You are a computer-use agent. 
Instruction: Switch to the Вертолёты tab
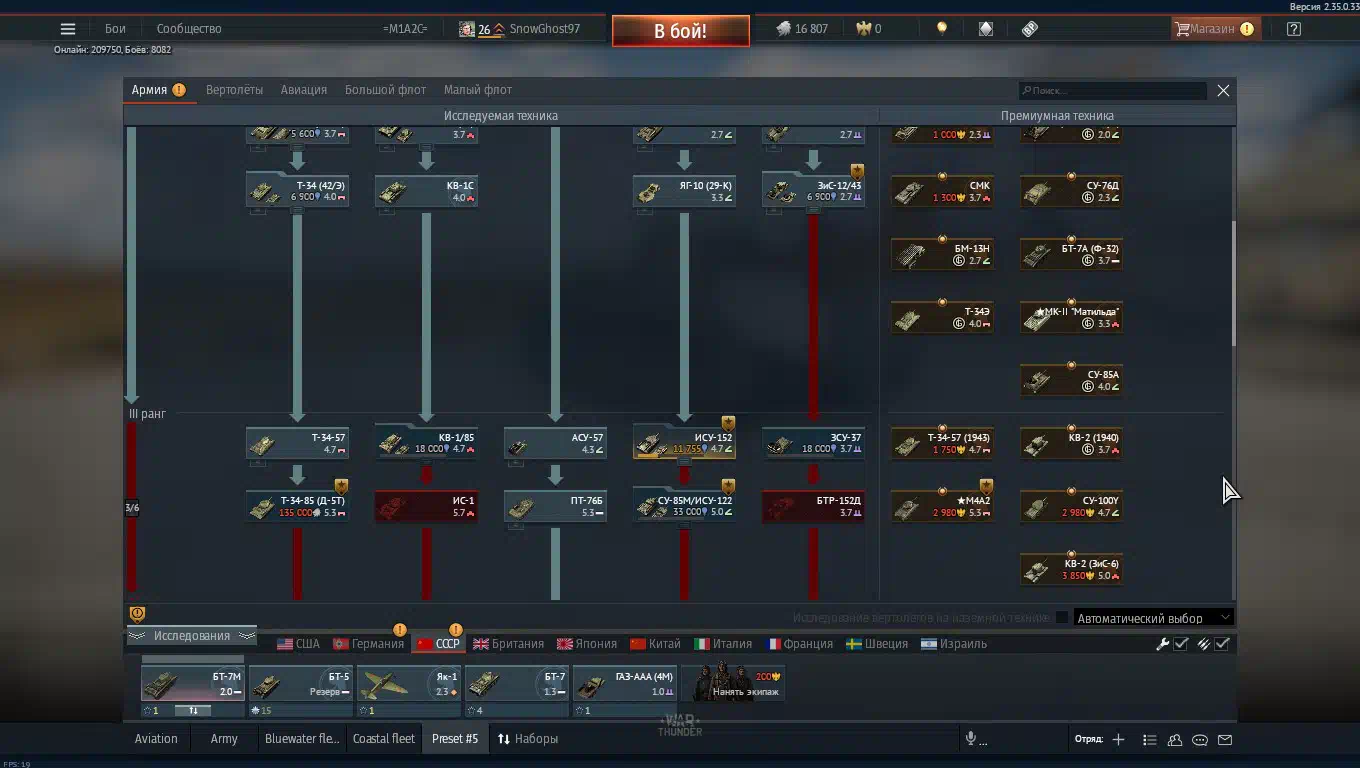[x=234, y=90]
